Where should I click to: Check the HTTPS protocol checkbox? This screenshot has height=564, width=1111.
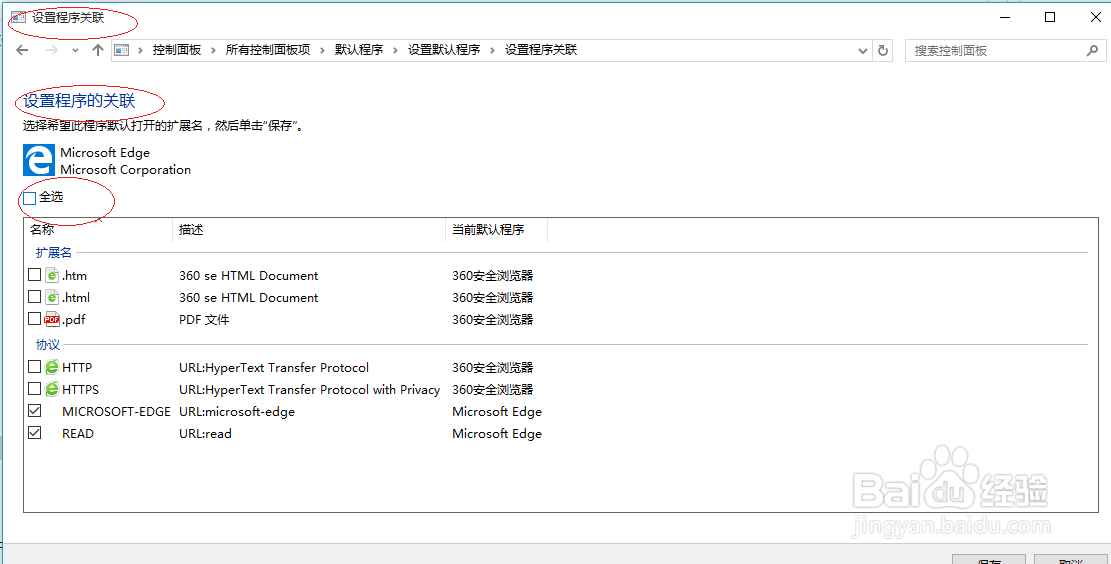35,390
